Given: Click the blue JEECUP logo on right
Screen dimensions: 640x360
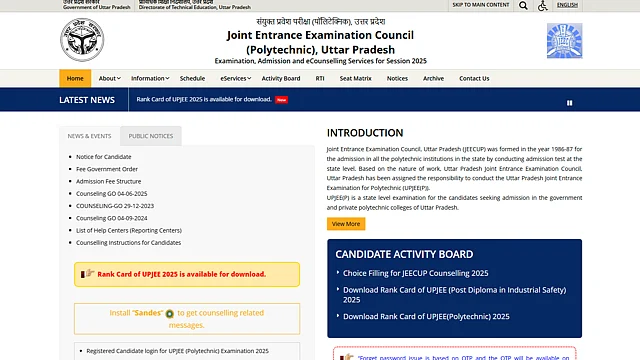Looking at the screenshot, I should point(564,41).
